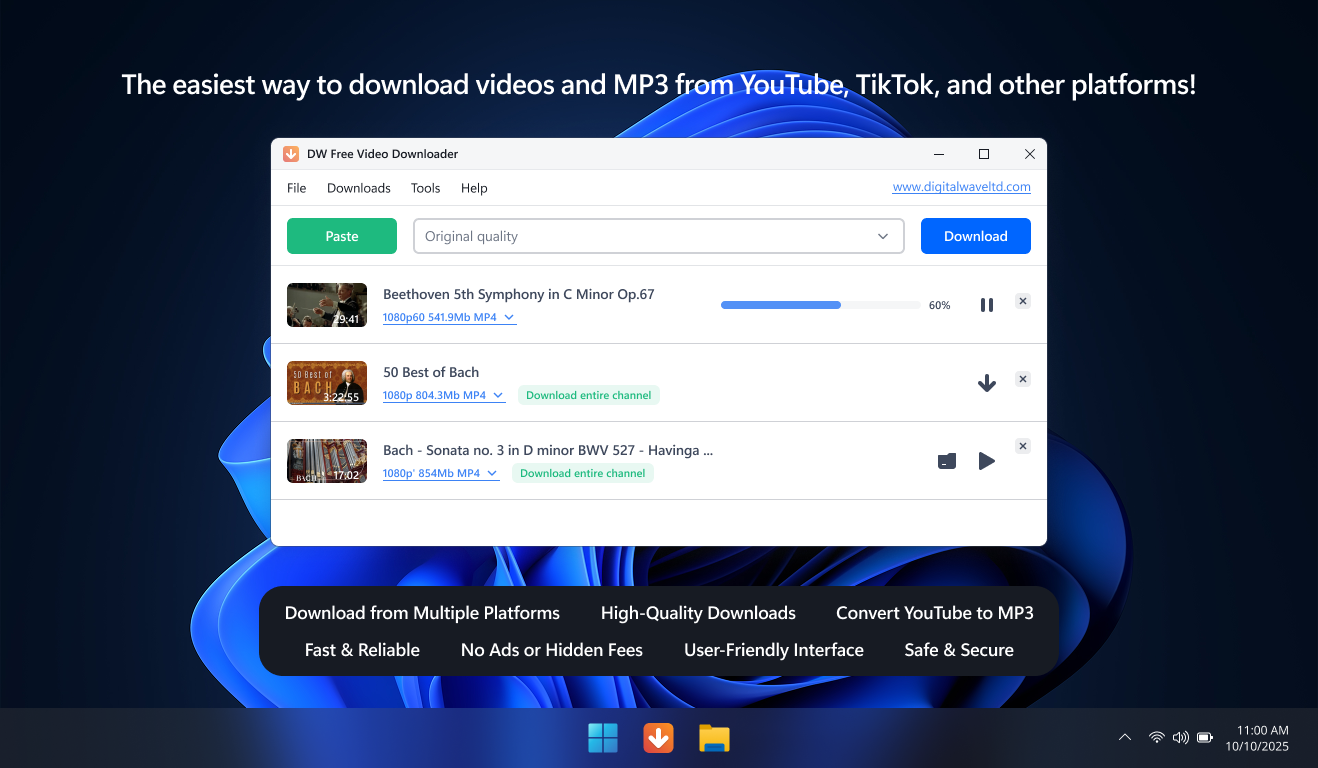1318x768 pixels.
Task: Start downloading 50 Best of Bach
Action: coord(987,382)
